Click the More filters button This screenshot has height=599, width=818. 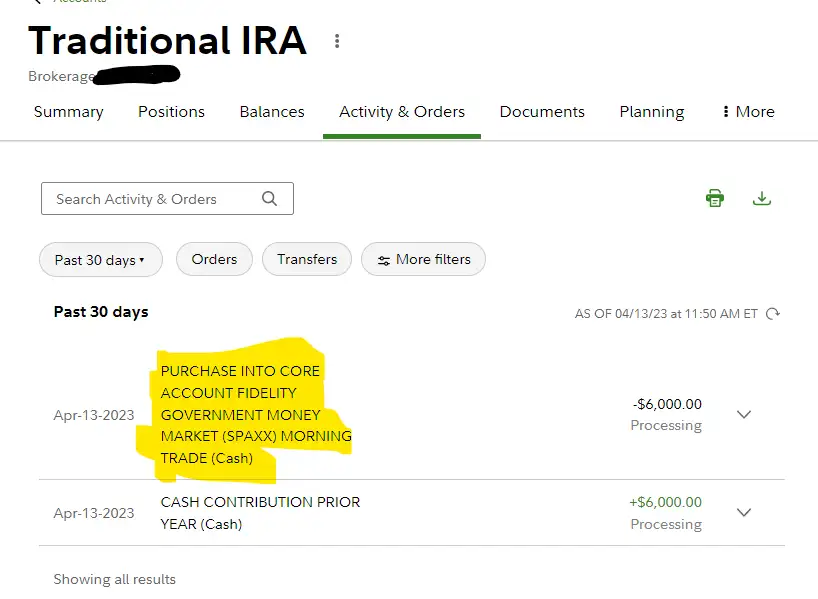(x=423, y=259)
